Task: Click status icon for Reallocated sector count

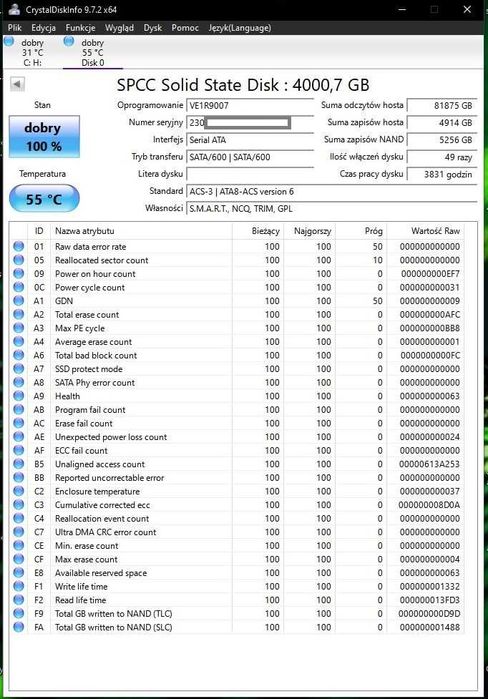Action: pyautogui.click(x=19, y=260)
